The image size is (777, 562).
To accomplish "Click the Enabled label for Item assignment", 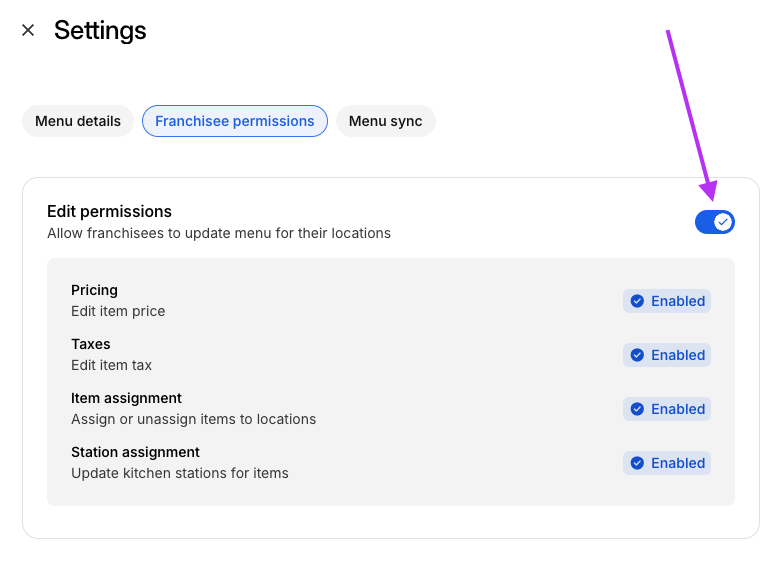I will [x=678, y=409].
